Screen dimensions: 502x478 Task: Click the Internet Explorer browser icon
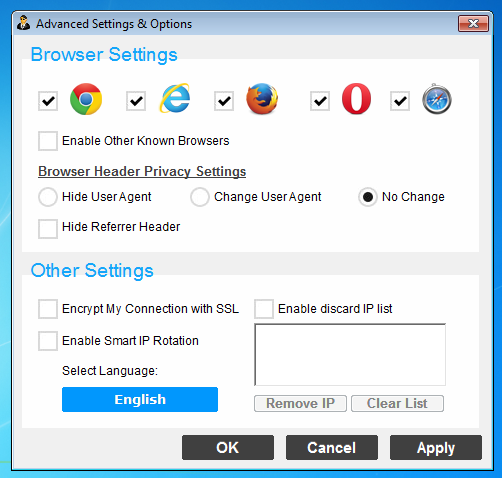pos(175,98)
